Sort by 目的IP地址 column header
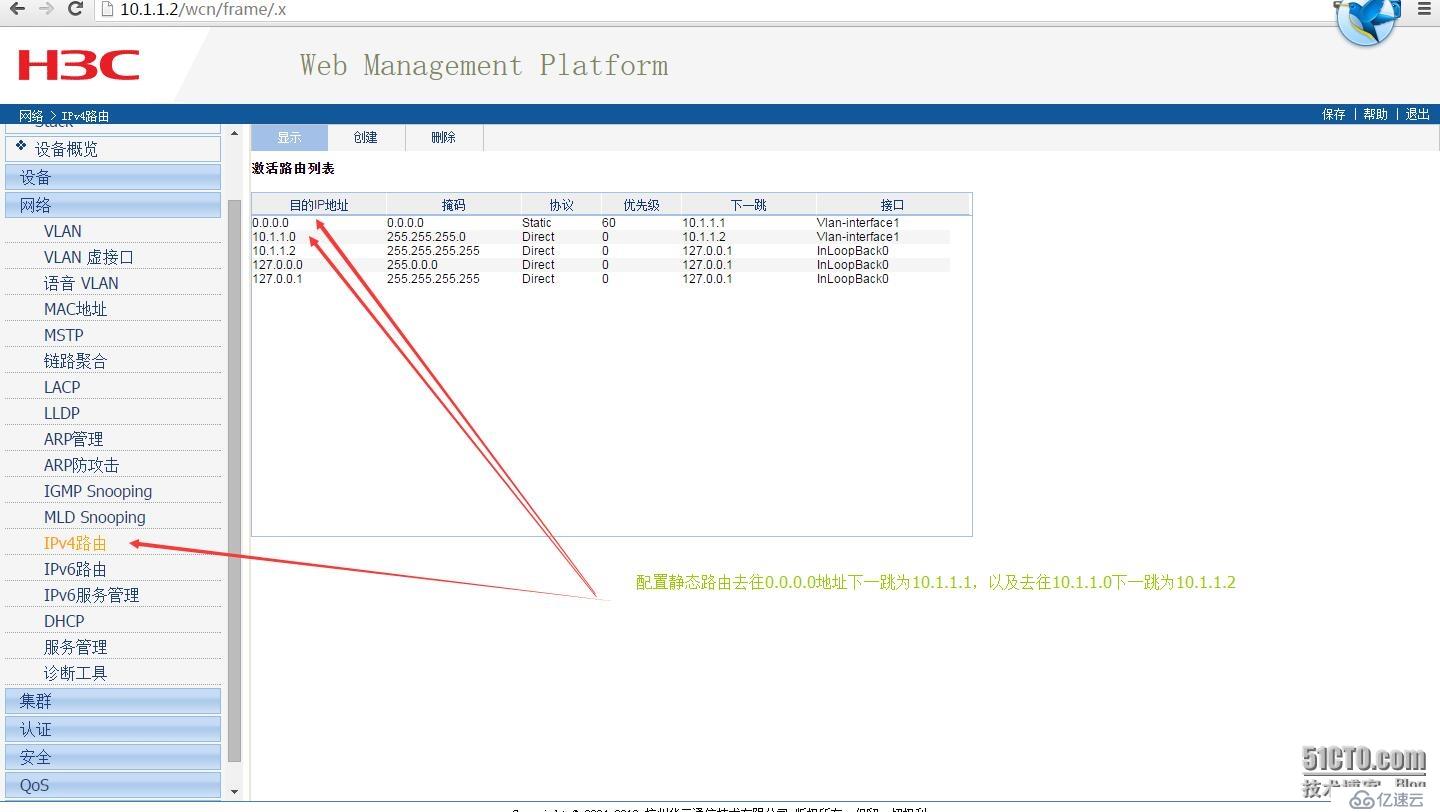The width and height of the screenshot is (1440, 812). (x=319, y=205)
